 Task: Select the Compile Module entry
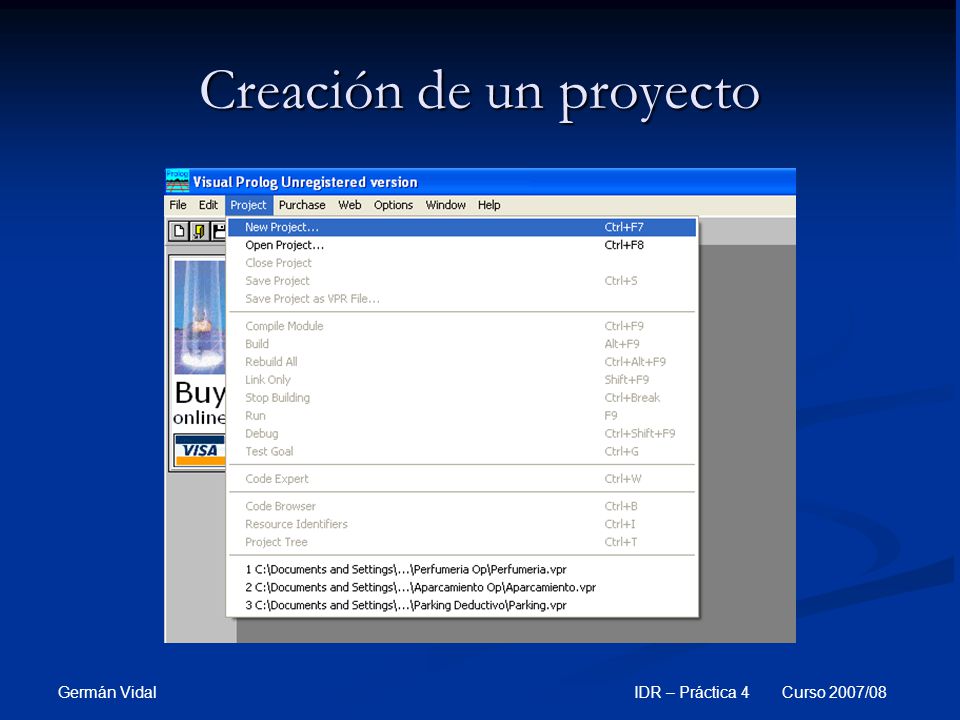point(462,326)
